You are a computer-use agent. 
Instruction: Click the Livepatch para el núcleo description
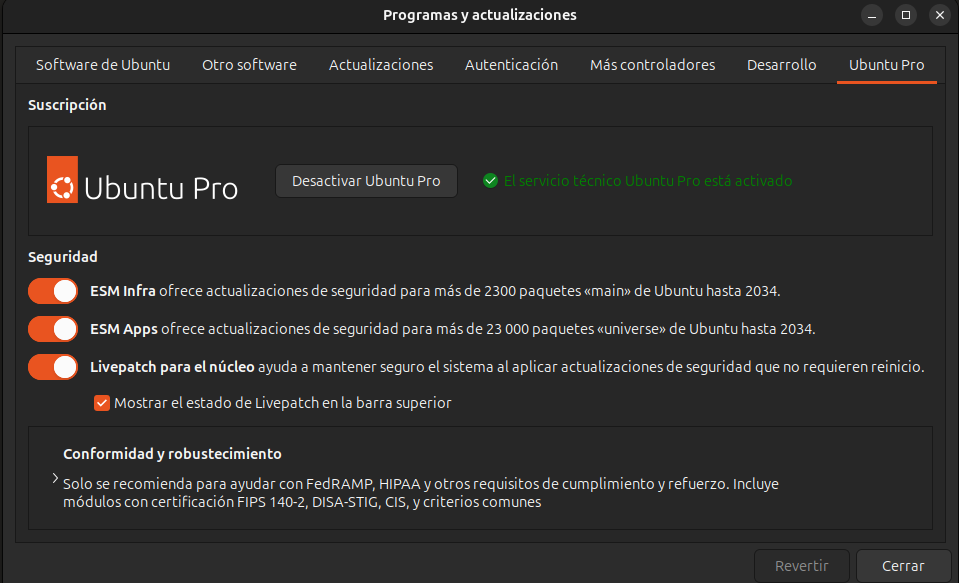(507, 367)
